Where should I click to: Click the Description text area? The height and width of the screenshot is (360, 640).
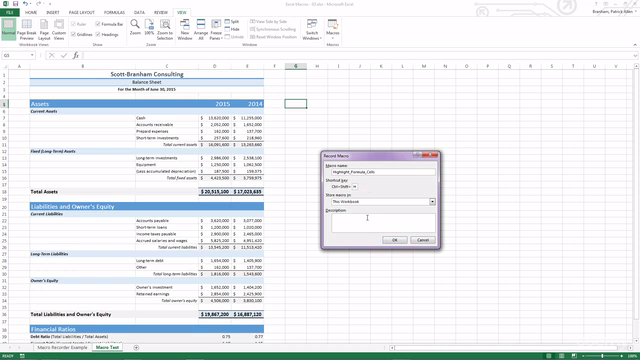383,223
